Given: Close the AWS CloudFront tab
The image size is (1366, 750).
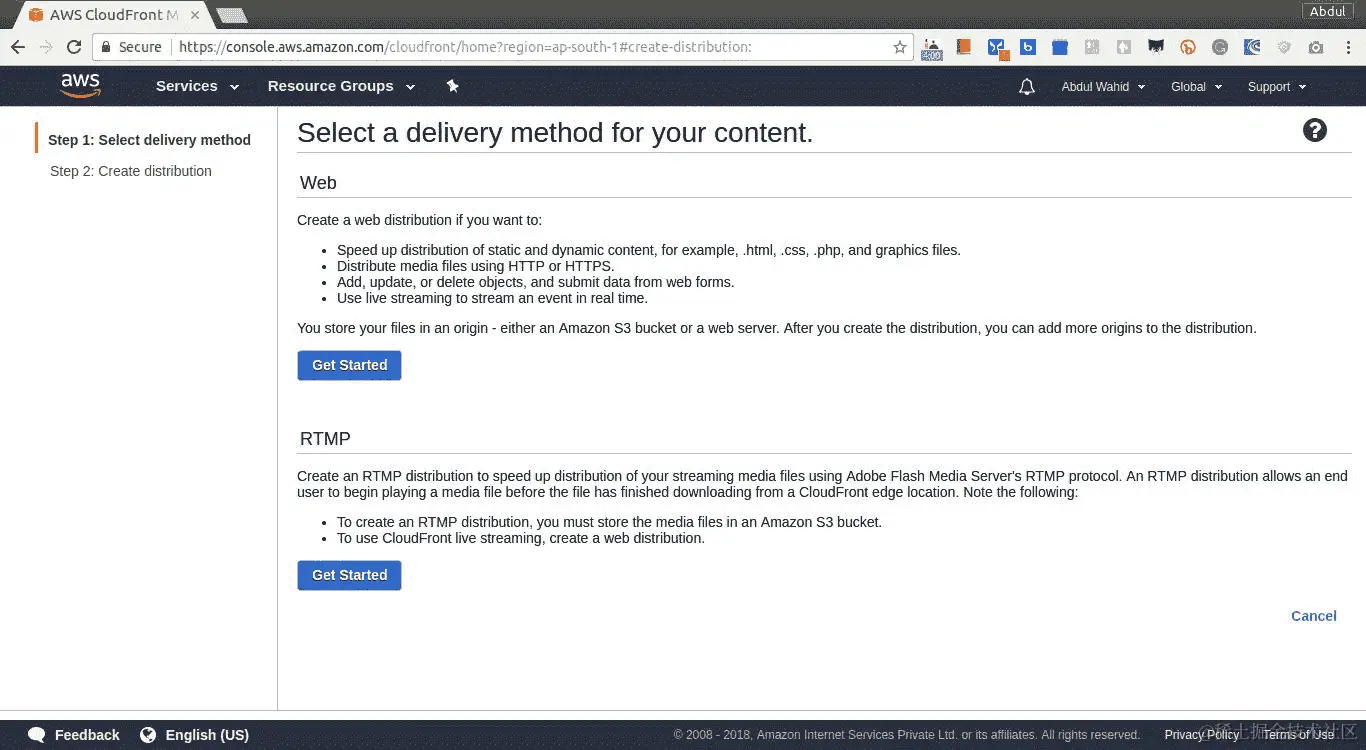Looking at the screenshot, I should click(195, 15).
